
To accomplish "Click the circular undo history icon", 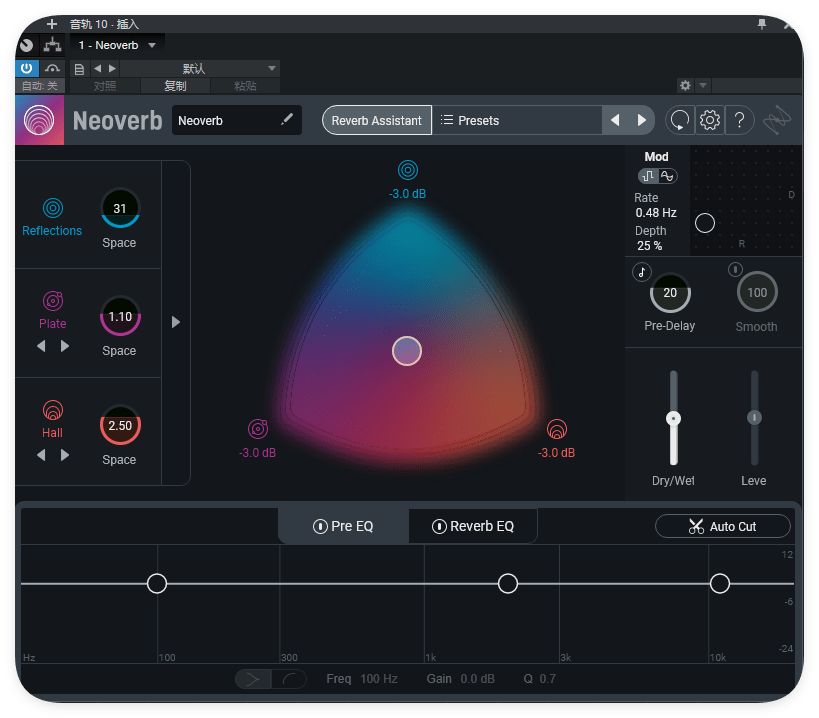I will (680, 121).
